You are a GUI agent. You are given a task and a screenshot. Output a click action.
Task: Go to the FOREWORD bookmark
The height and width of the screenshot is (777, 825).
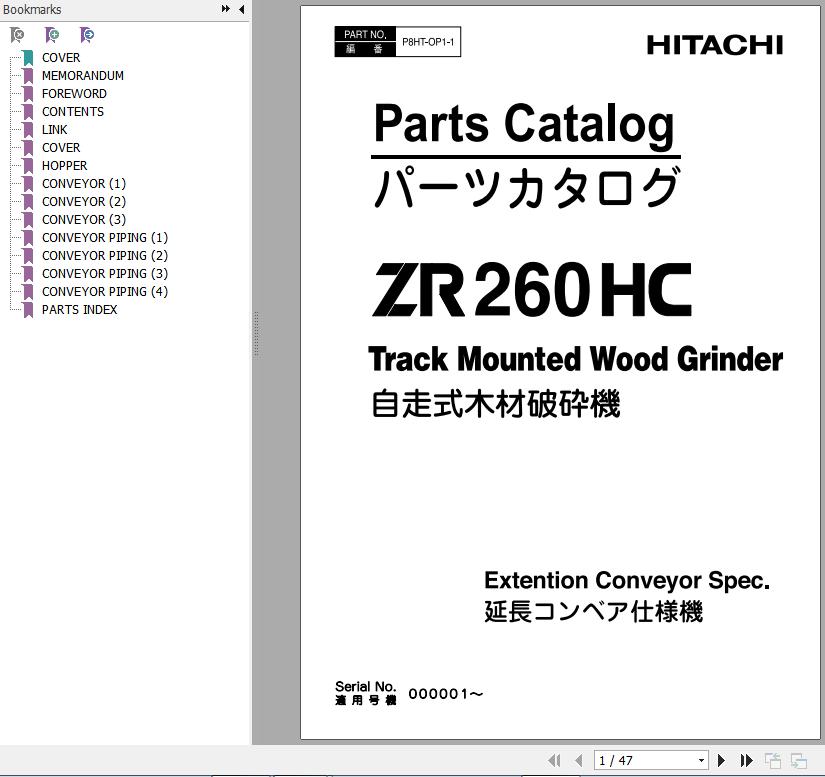[74, 94]
